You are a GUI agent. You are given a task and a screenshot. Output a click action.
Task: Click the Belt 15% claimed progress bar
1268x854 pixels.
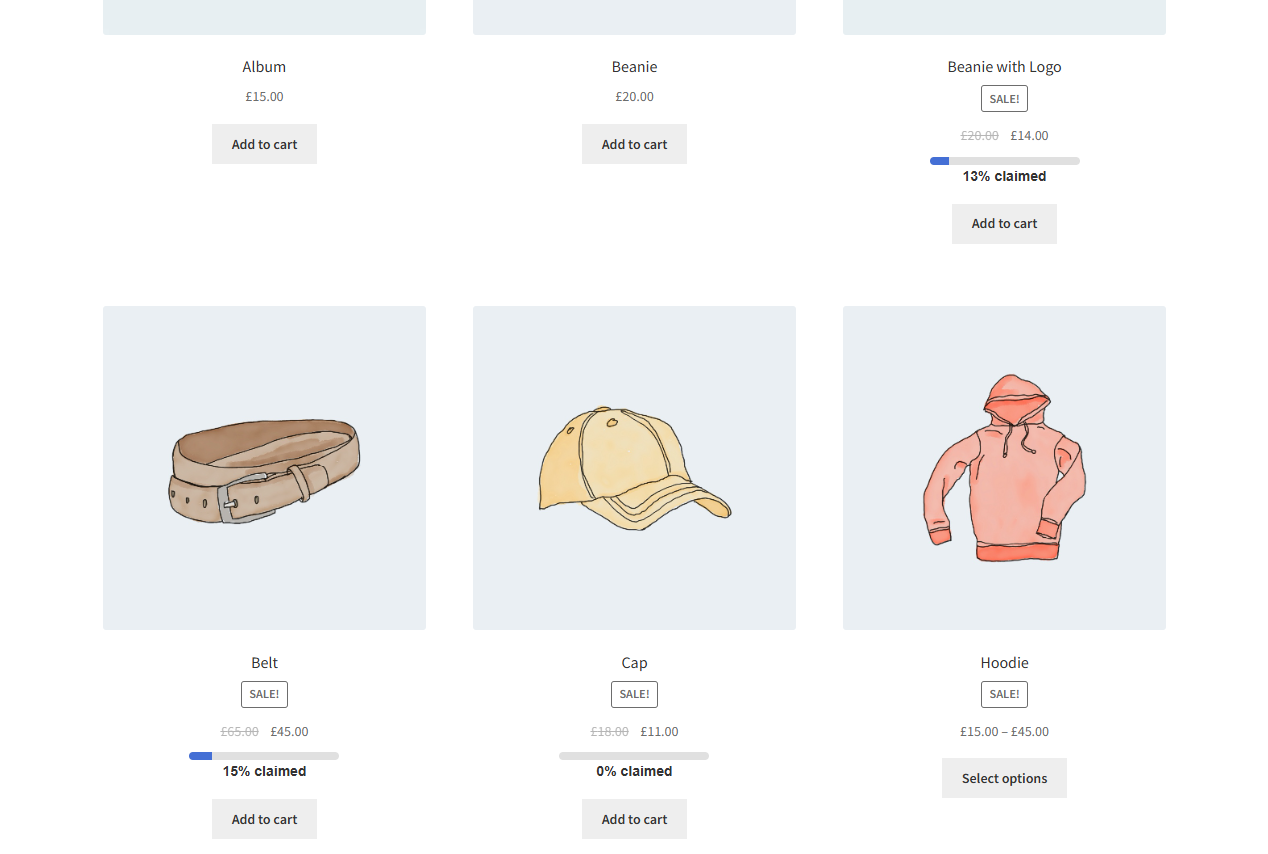264,756
